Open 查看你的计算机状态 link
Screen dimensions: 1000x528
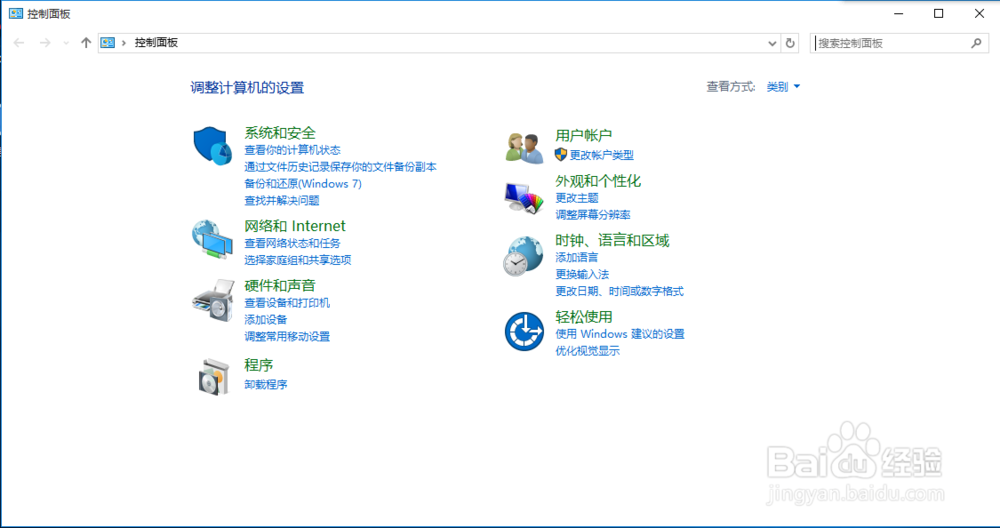coord(293,150)
